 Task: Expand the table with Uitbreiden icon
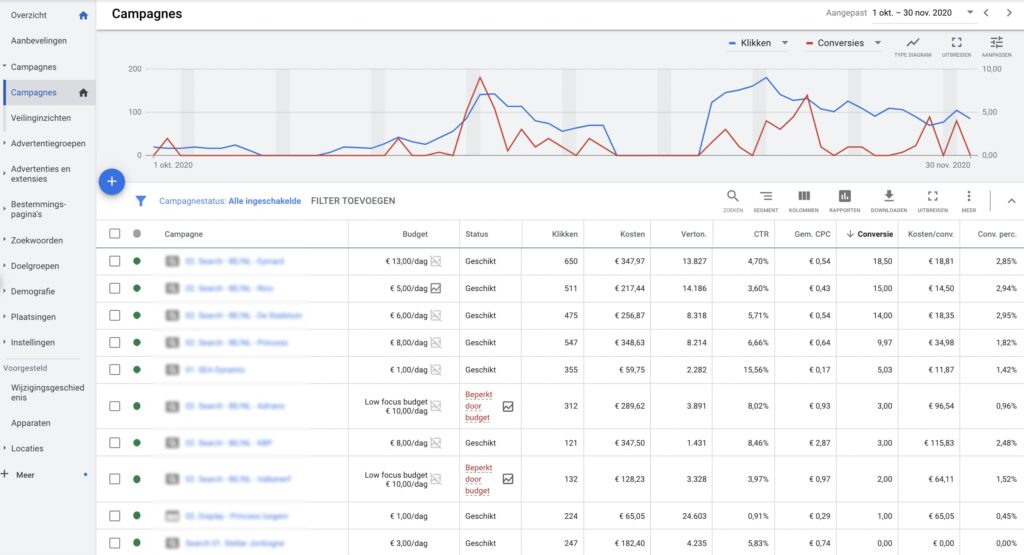click(x=933, y=200)
